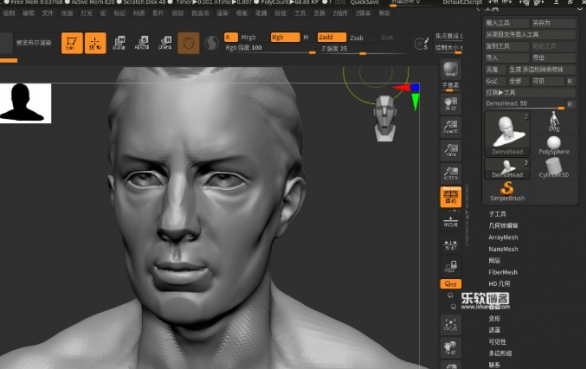Image resolution: width=586 pixels, height=369 pixels.
Task: Click the GoZ button
Action: point(494,81)
